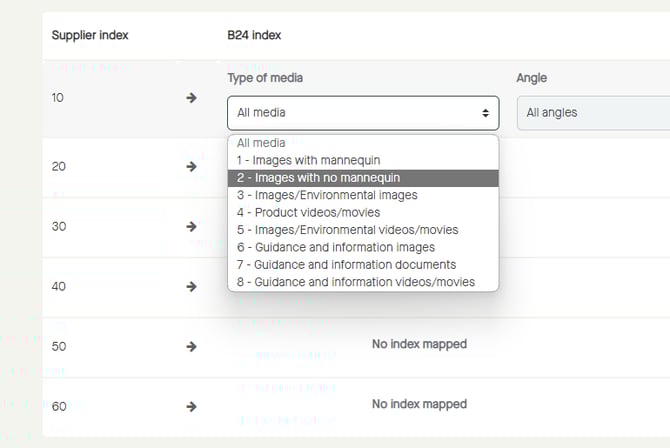Viewport: 670px width, 448px height.
Task: Open the Angle dropdown showing All angles
Action: 592,113
